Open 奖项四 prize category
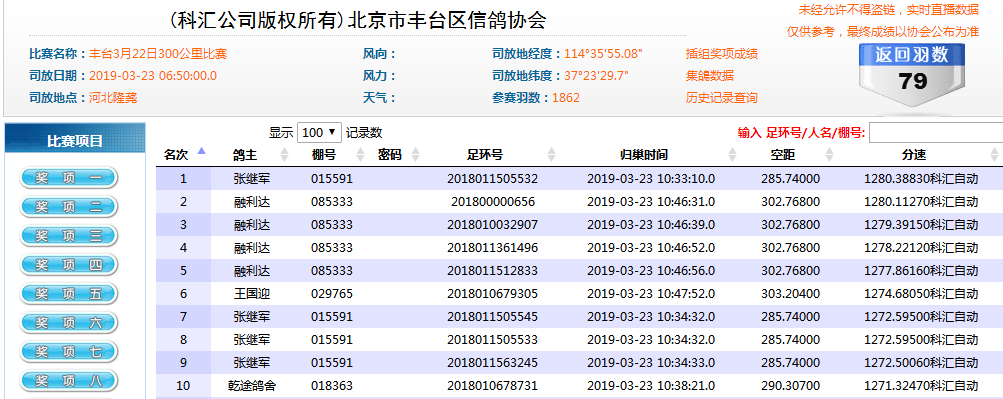 click(x=68, y=265)
